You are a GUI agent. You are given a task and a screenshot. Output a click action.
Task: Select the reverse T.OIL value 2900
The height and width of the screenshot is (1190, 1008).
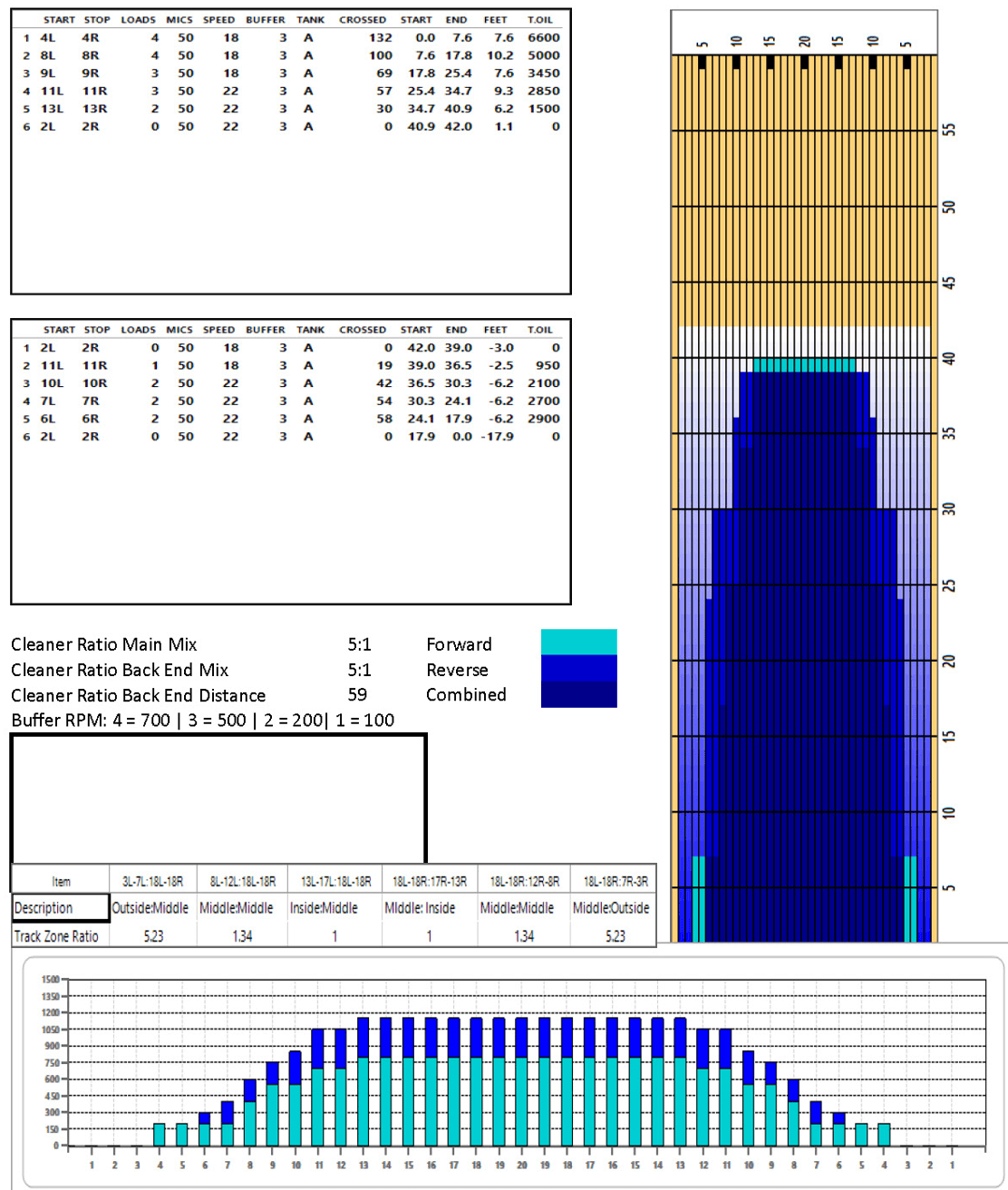[544, 419]
